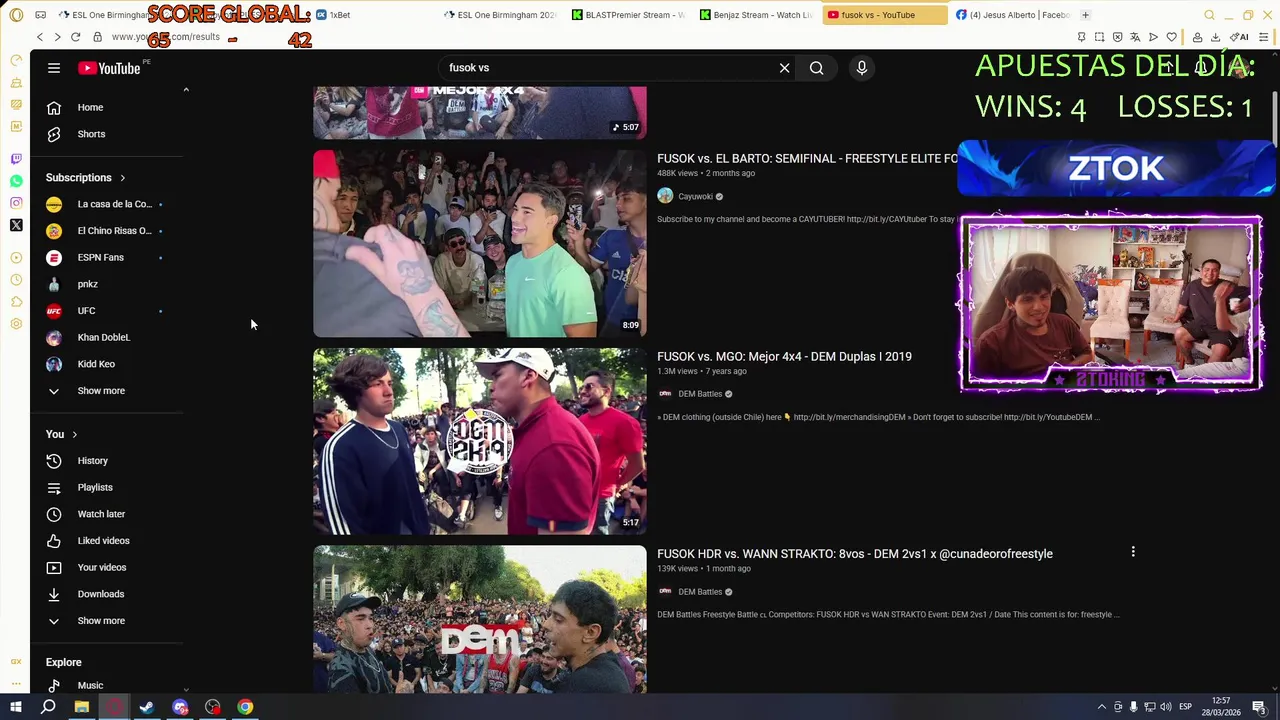This screenshot has width=1280, height=720.
Task: Submit search with the magnifier button
Action: (x=817, y=68)
